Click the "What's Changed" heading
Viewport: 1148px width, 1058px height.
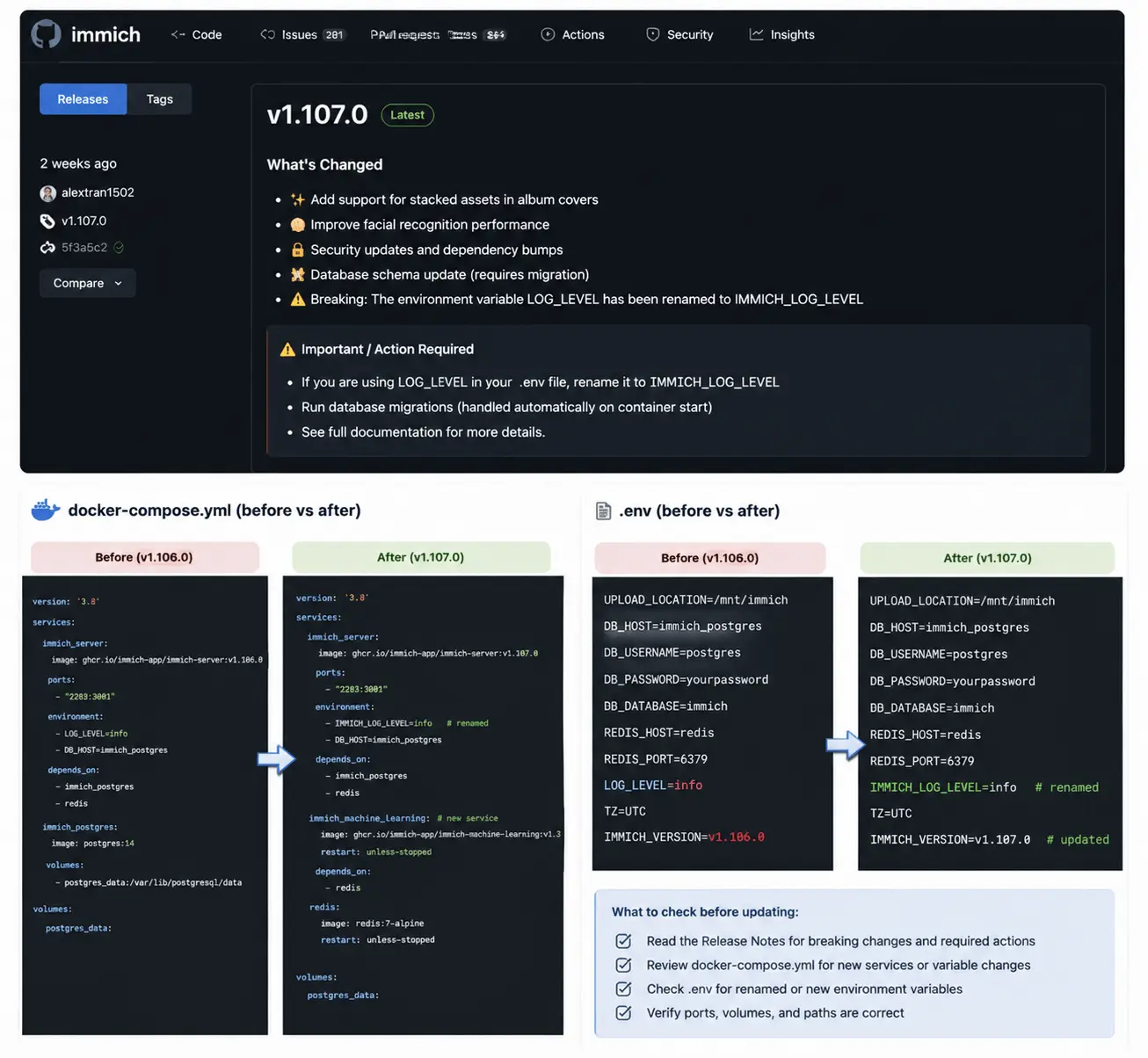(324, 164)
